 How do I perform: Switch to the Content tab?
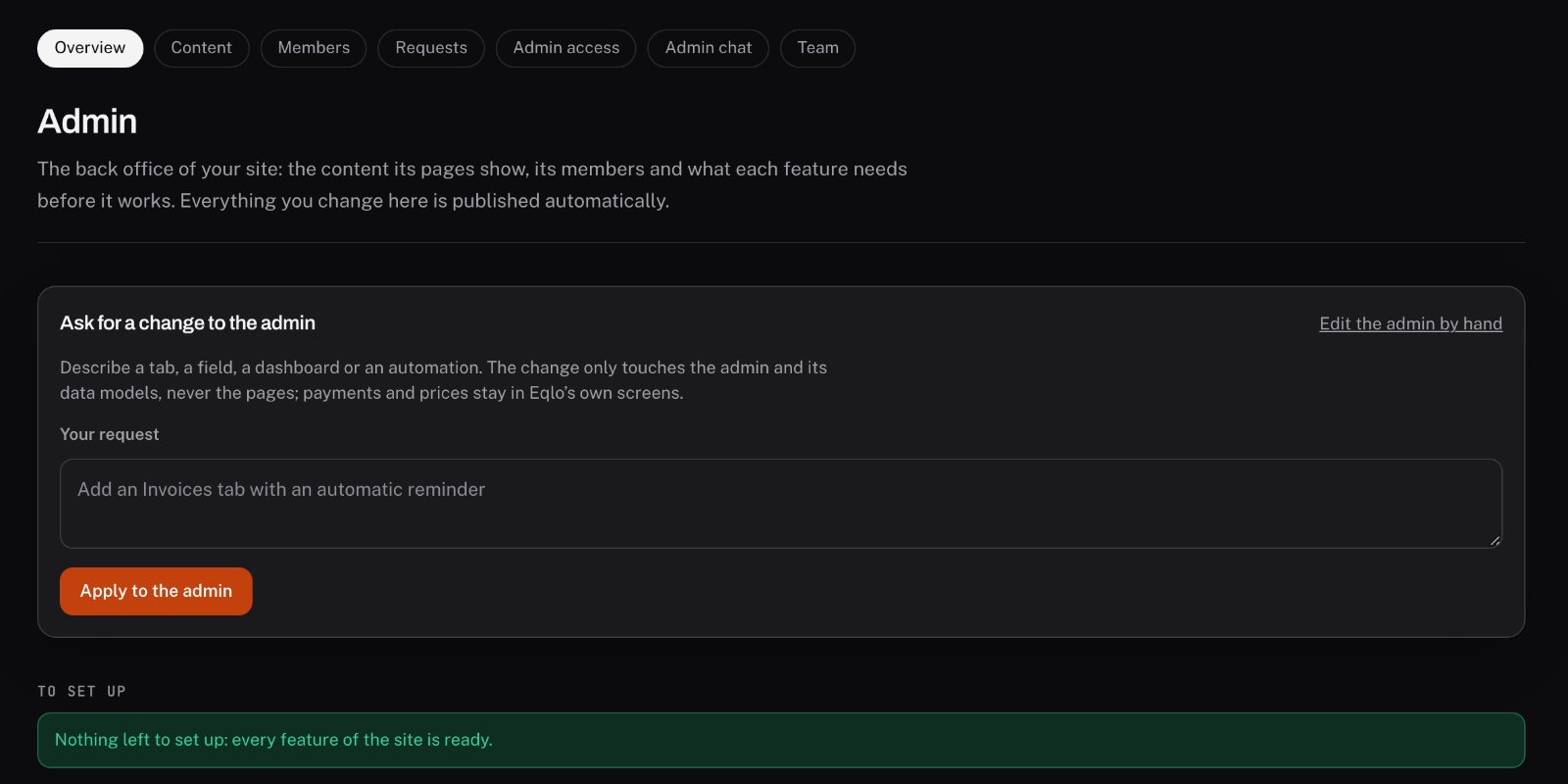tap(202, 48)
